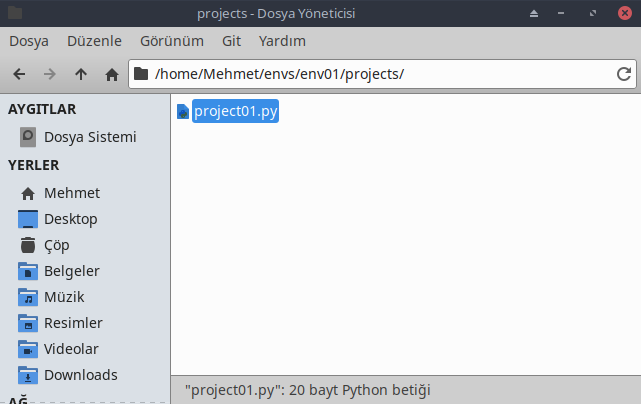Open the Git menu
Viewport: 641px width, 404px height.
[231, 41]
